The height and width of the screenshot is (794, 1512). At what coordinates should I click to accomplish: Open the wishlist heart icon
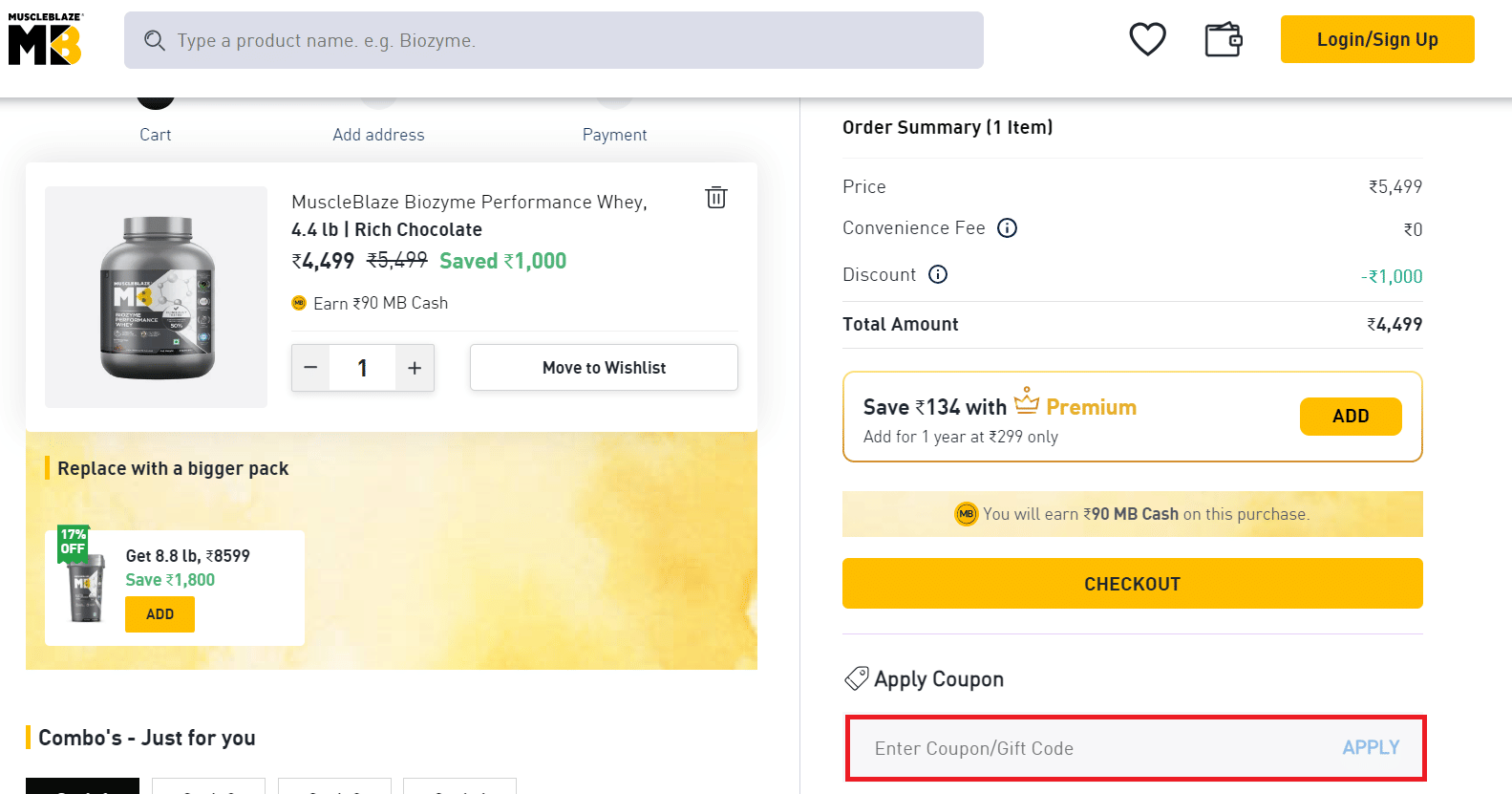[x=1147, y=40]
